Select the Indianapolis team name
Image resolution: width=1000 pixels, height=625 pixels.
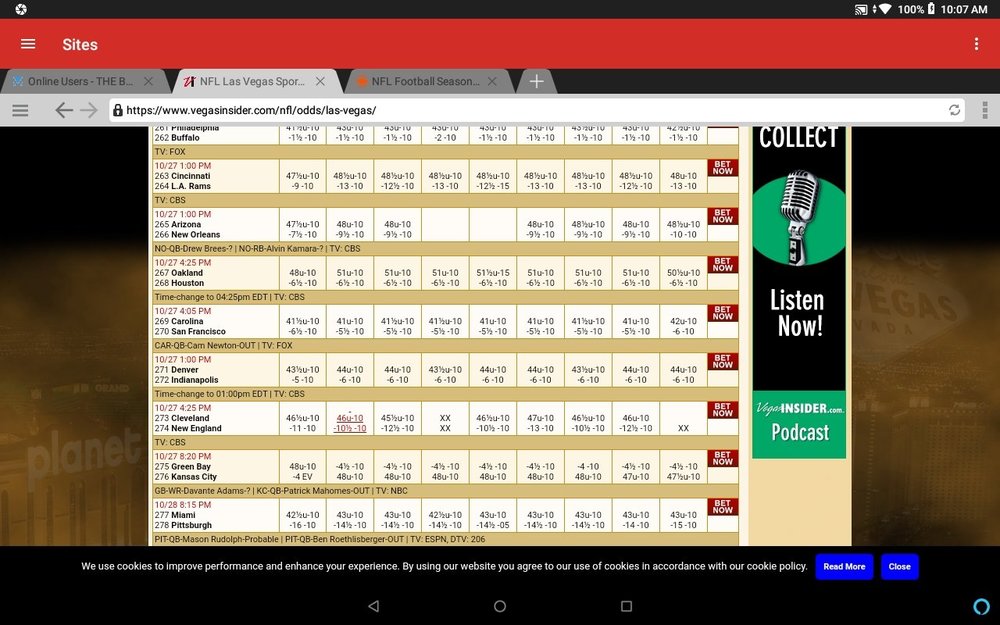pyautogui.click(x=195, y=380)
